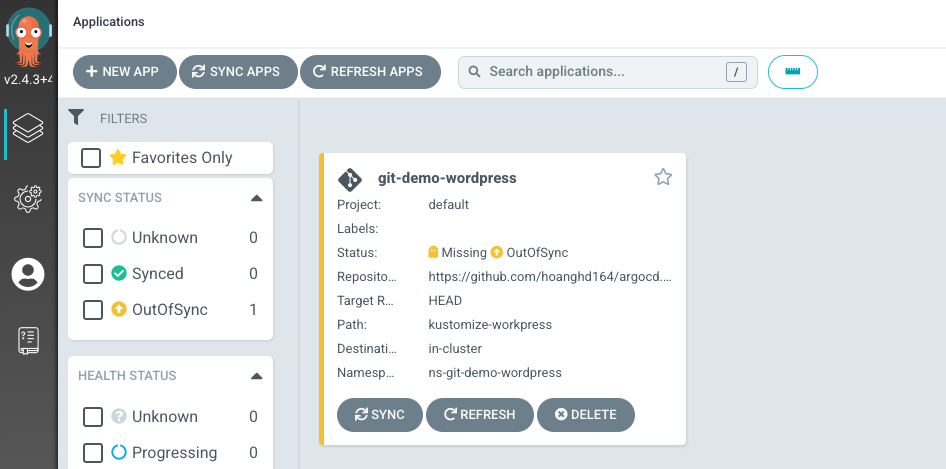Open the github.com/hoanghd164 repository link
Viewport: 946px width, 469px height.
[x=550, y=277]
